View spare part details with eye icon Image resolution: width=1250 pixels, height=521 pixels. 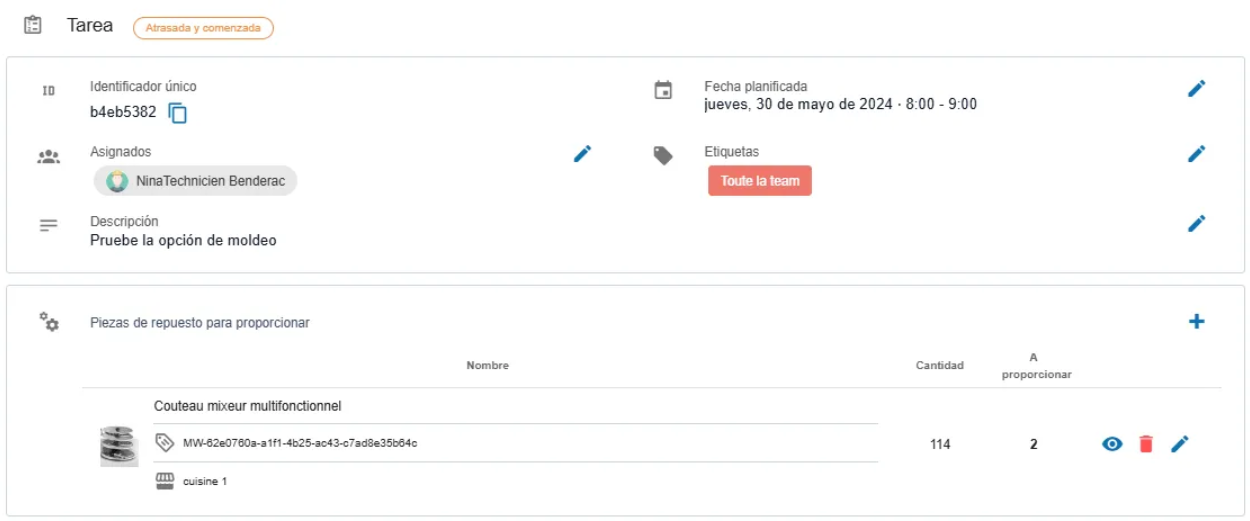pos(1112,444)
